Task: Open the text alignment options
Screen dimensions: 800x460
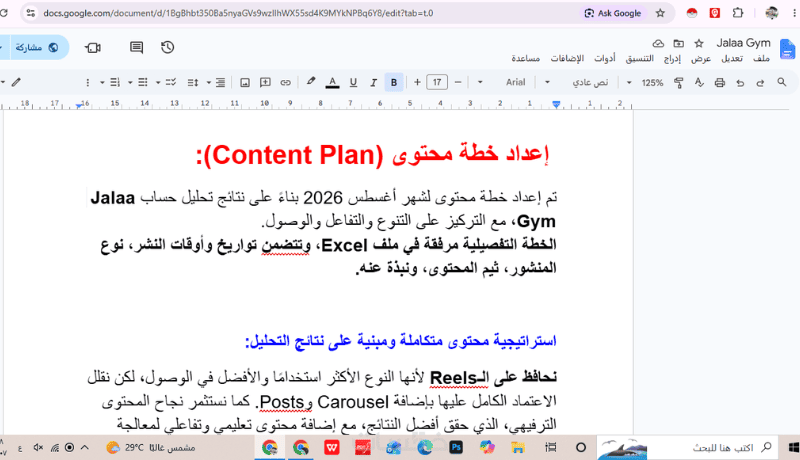Action: pos(220,83)
